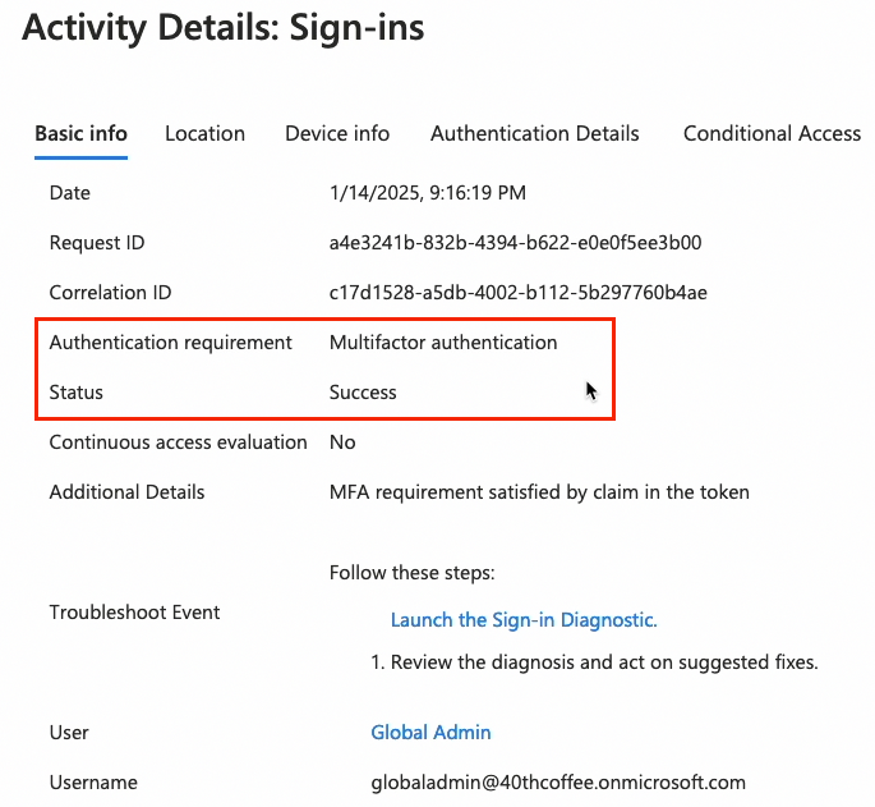Open the Global Admin user link
875x807 pixels.
431,732
